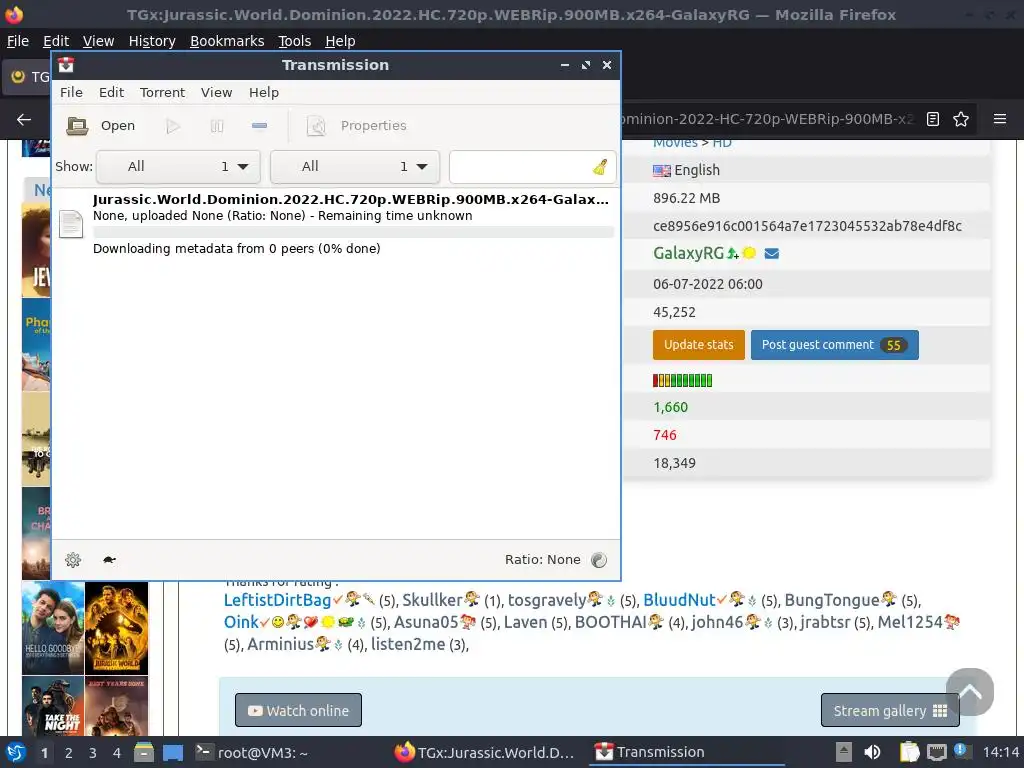The image size is (1024, 768).
Task: Click Post guest comment button
Action: pyautogui.click(x=834, y=345)
